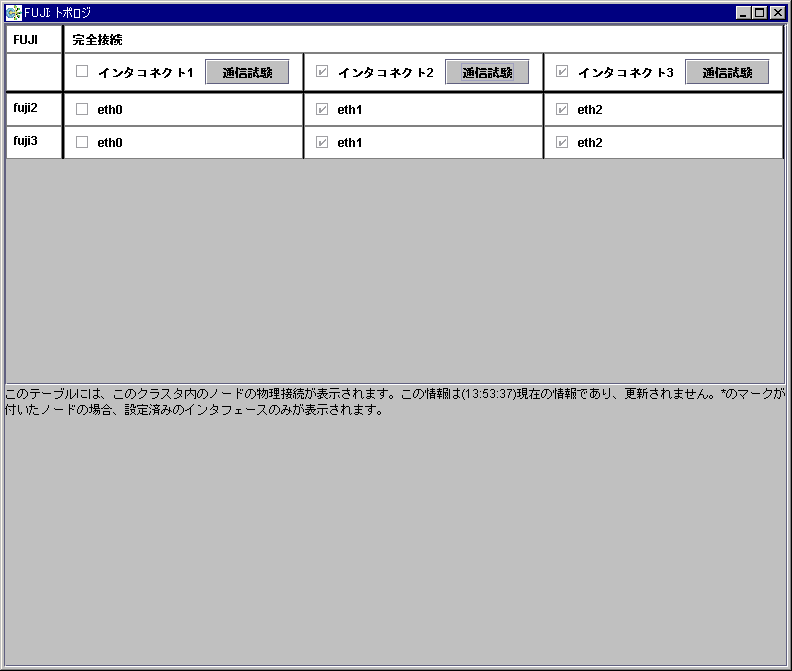Image resolution: width=792 pixels, height=671 pixels.
Task: Click the FUJI cluster header cell
Action: pos(34,39)
